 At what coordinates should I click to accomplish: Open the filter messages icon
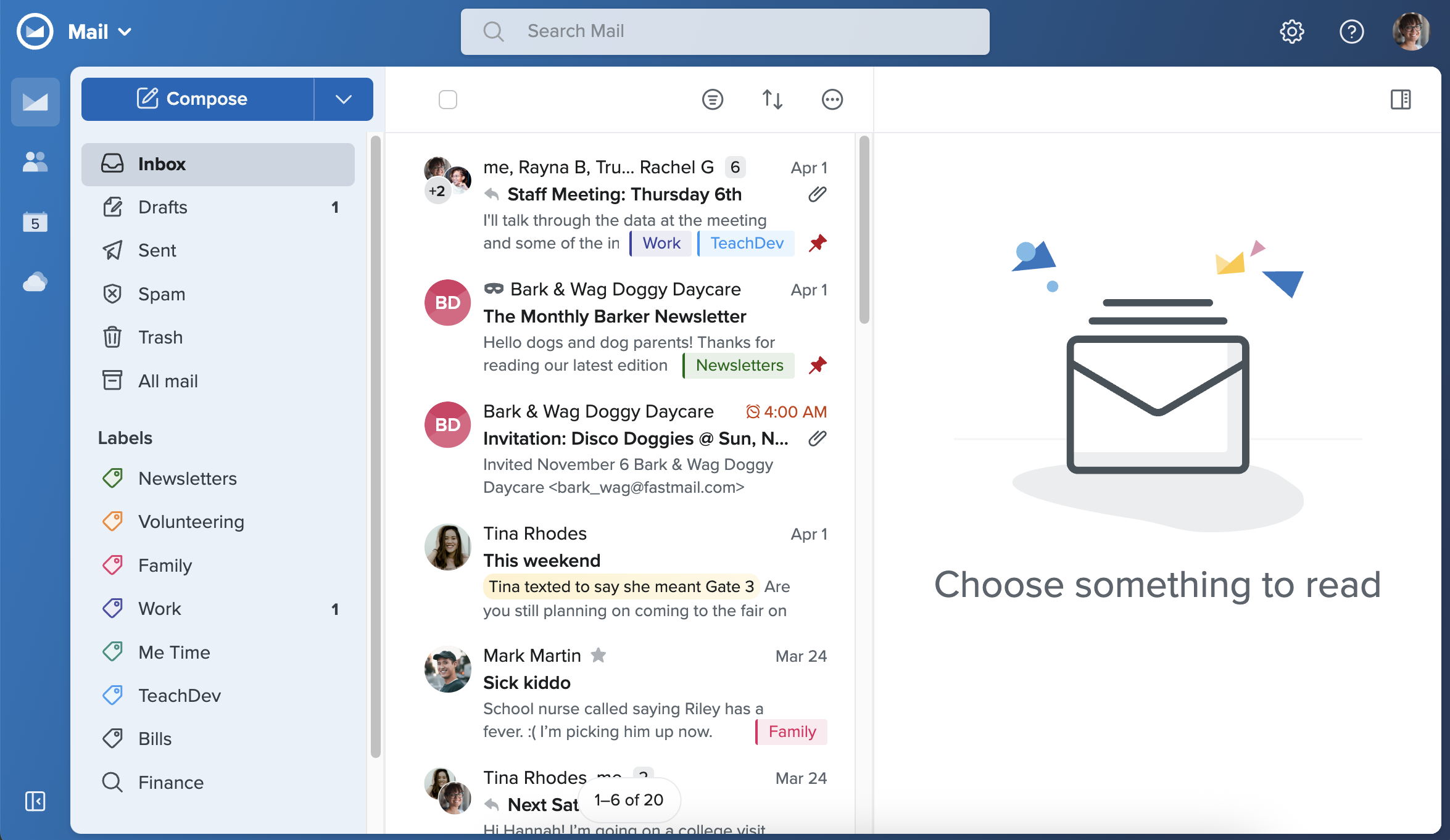(712, 99)
